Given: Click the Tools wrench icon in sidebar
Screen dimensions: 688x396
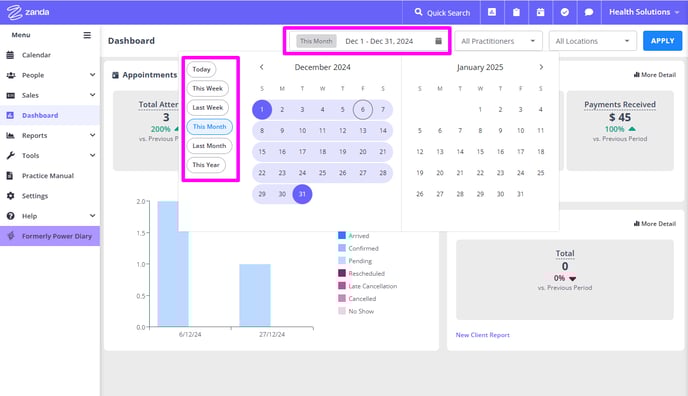Looking at the screenshot, I should pyautogui.click(x=11, y=155).
